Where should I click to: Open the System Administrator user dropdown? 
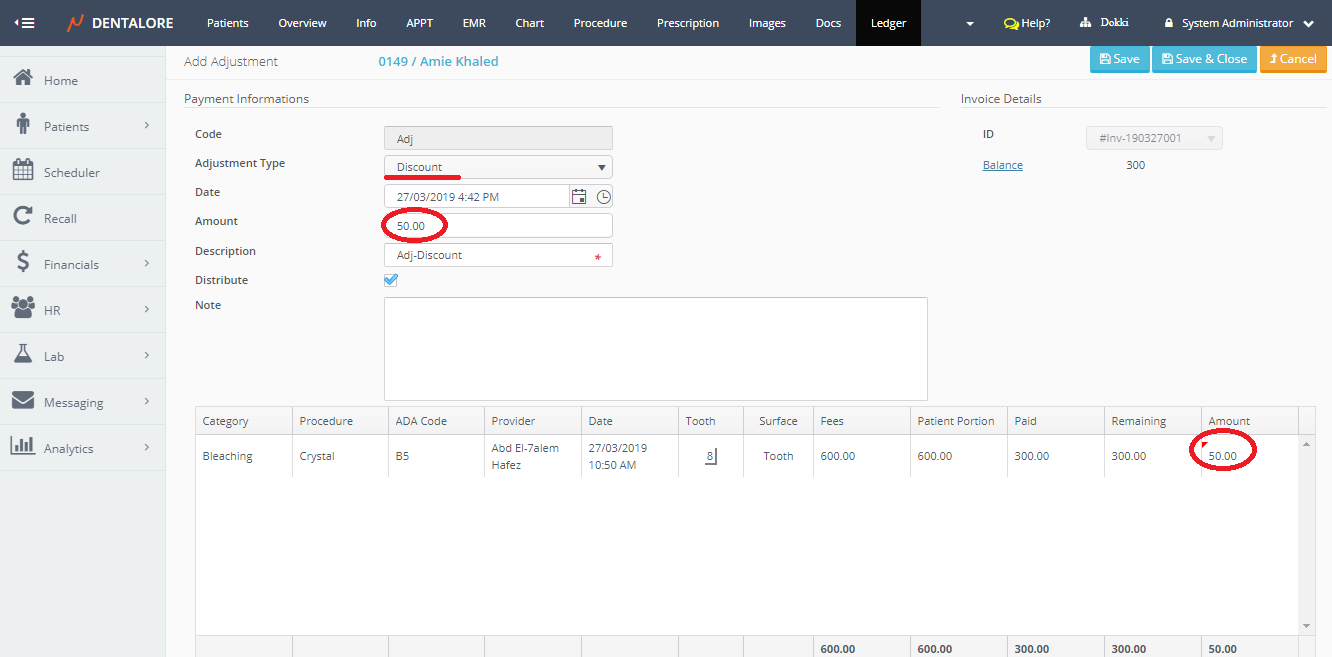(x=1238, y=23)
